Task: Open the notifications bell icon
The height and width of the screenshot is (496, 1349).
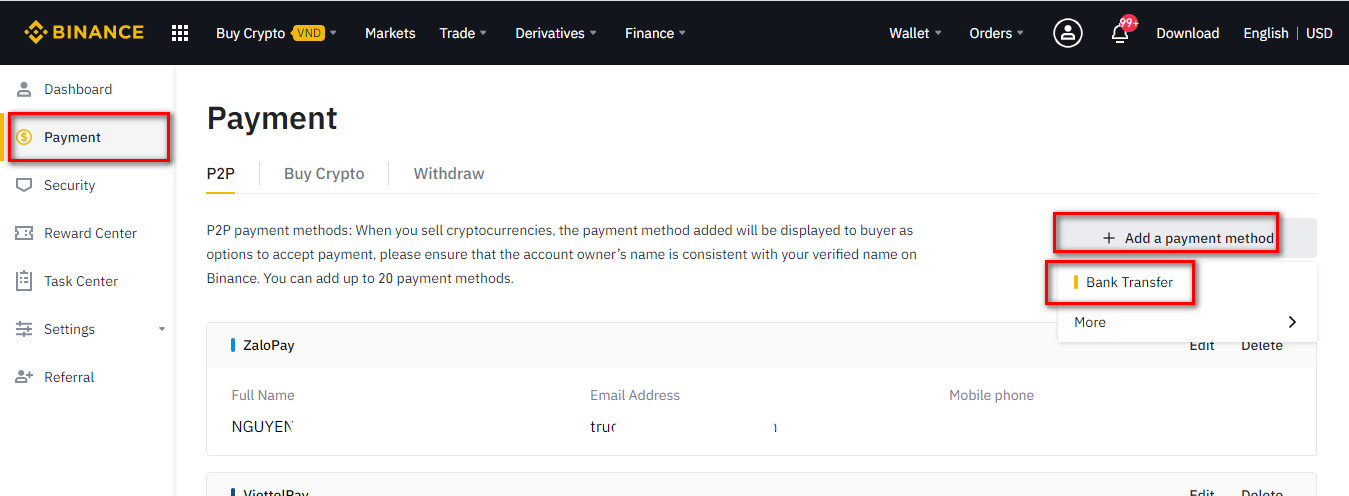Action: point(1120,34)
